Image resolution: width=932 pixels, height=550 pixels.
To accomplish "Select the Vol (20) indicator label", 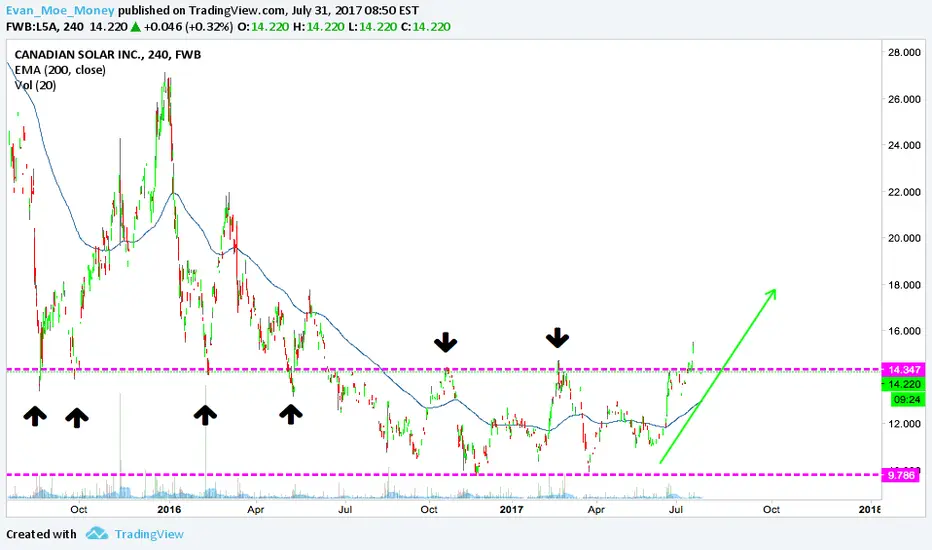I will [35, 86].
